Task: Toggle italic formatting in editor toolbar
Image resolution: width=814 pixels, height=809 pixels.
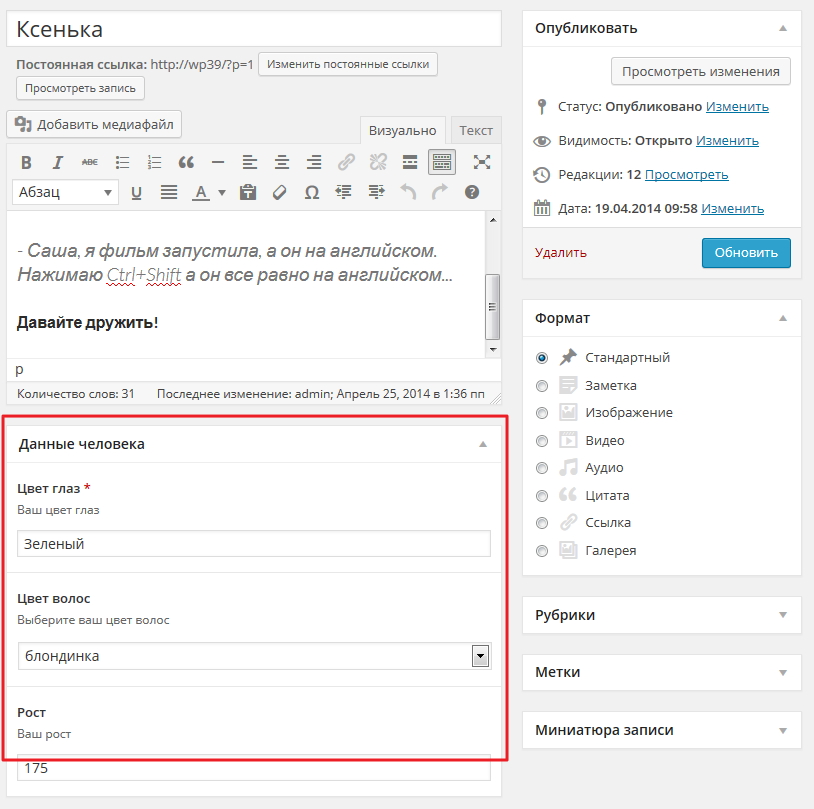Action: 58,163
